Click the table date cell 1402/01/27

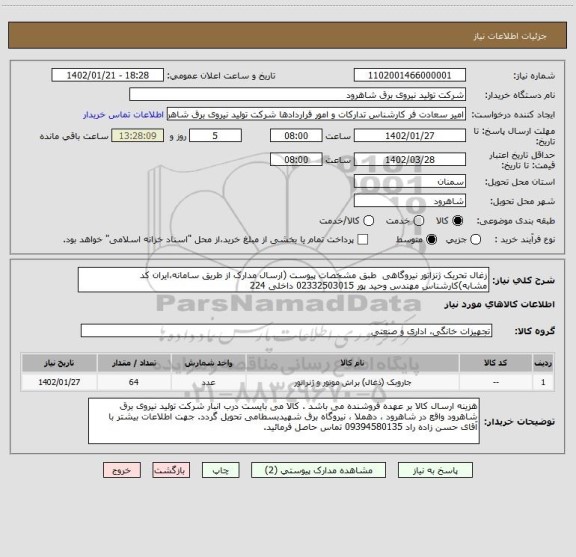[59, 382]
